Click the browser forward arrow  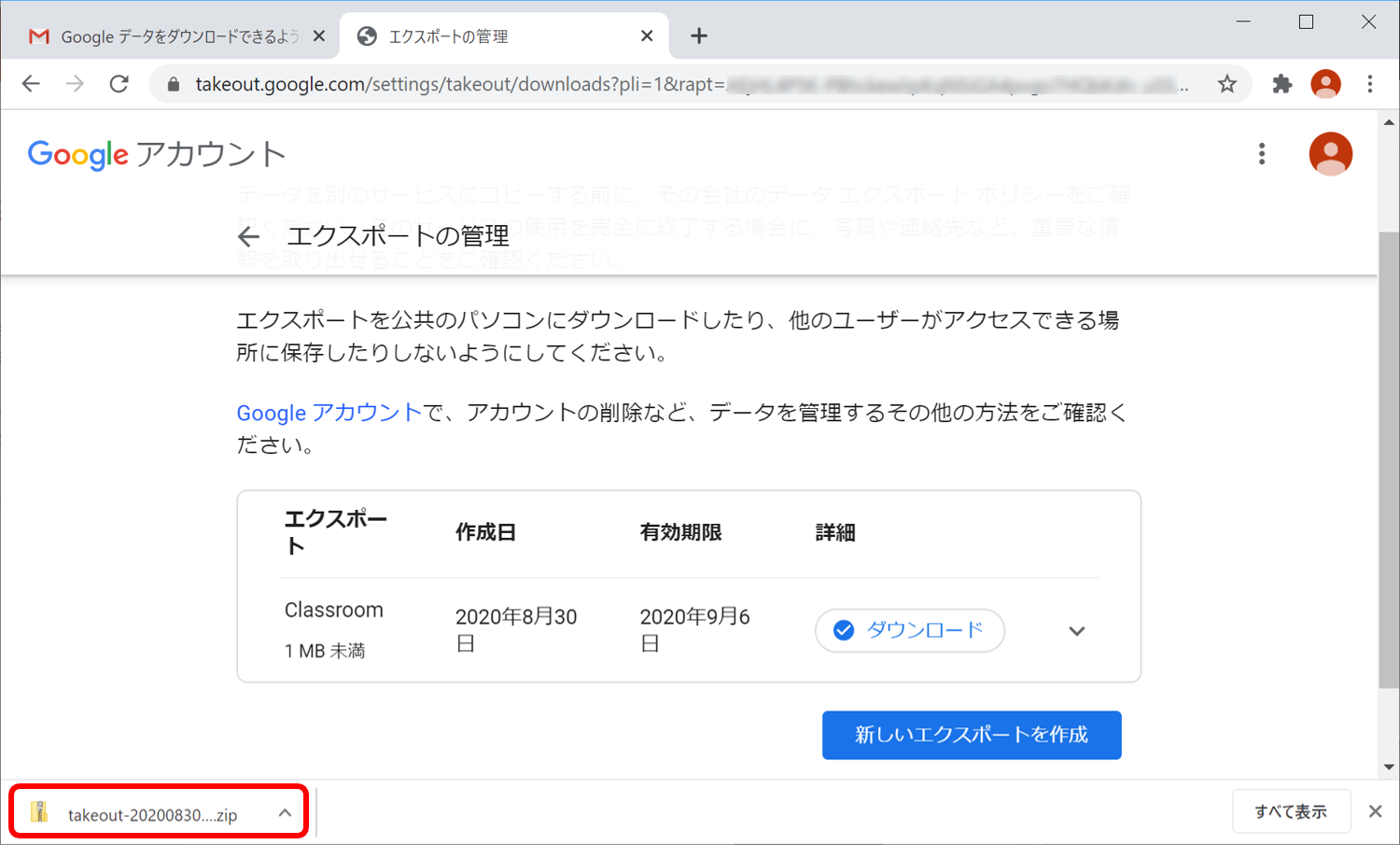[75, 84]
